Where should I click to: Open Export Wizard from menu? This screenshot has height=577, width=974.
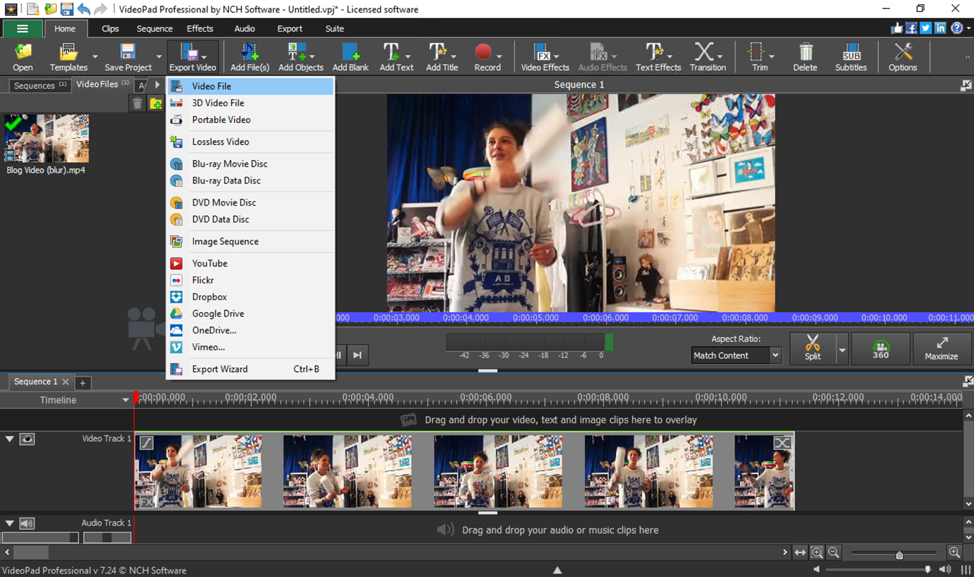251,369
